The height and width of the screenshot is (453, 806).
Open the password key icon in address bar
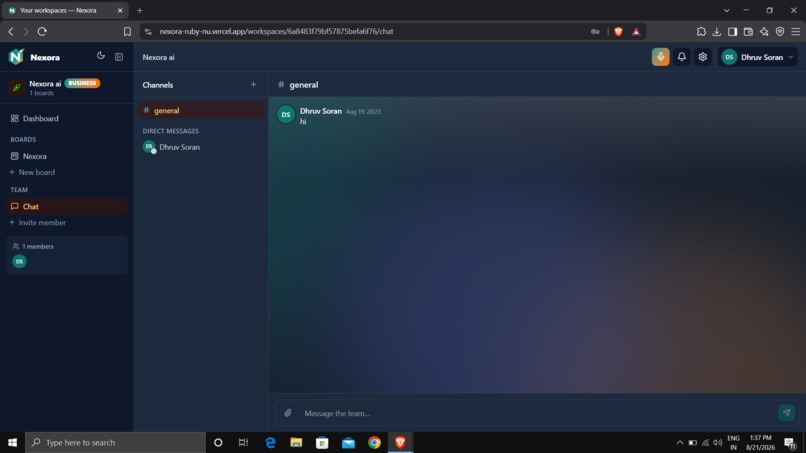pyautogui.click(x=595, y=31)
